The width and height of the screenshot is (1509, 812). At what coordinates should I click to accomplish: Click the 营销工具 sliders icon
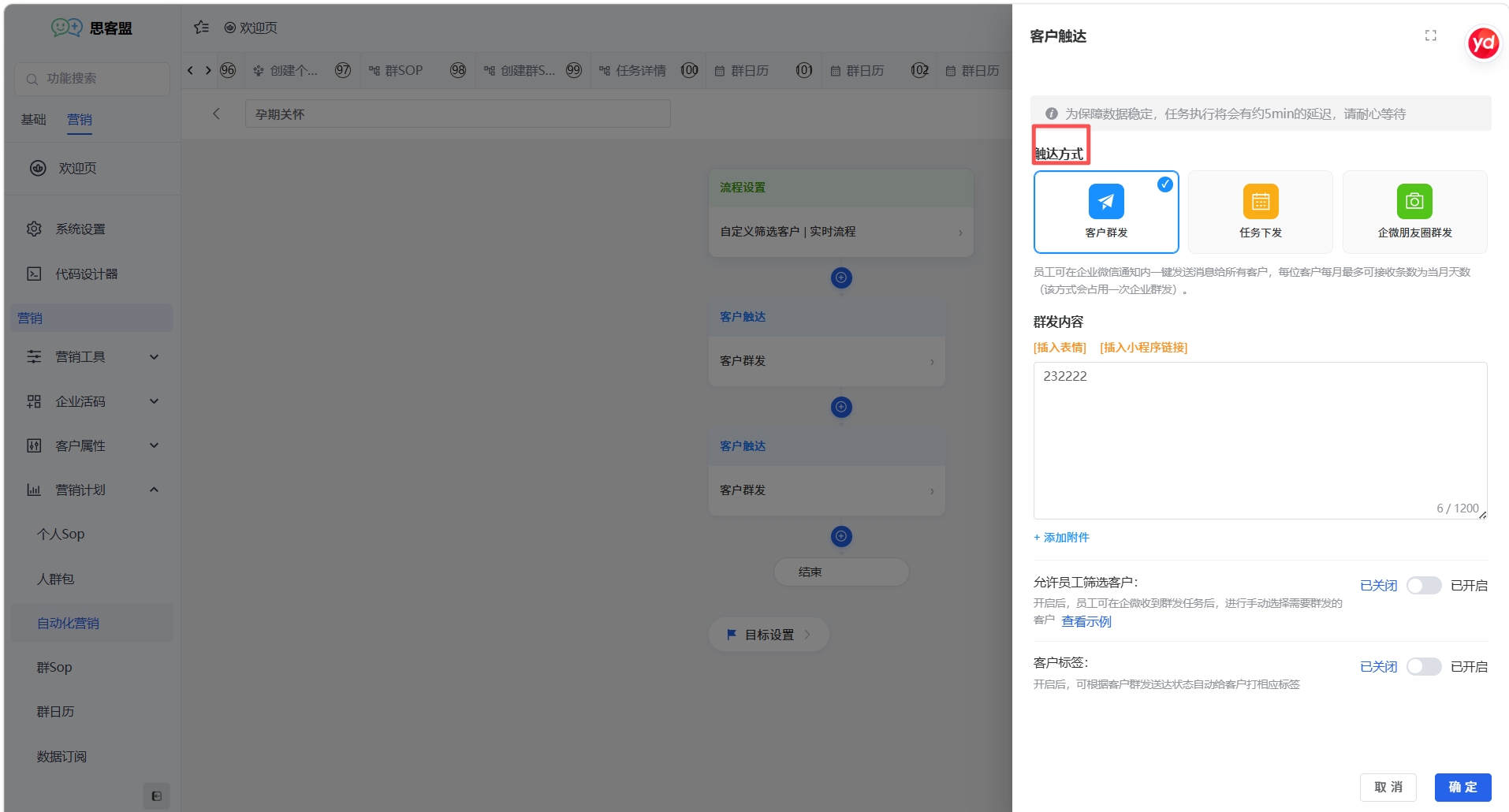(x=34, y=356)
